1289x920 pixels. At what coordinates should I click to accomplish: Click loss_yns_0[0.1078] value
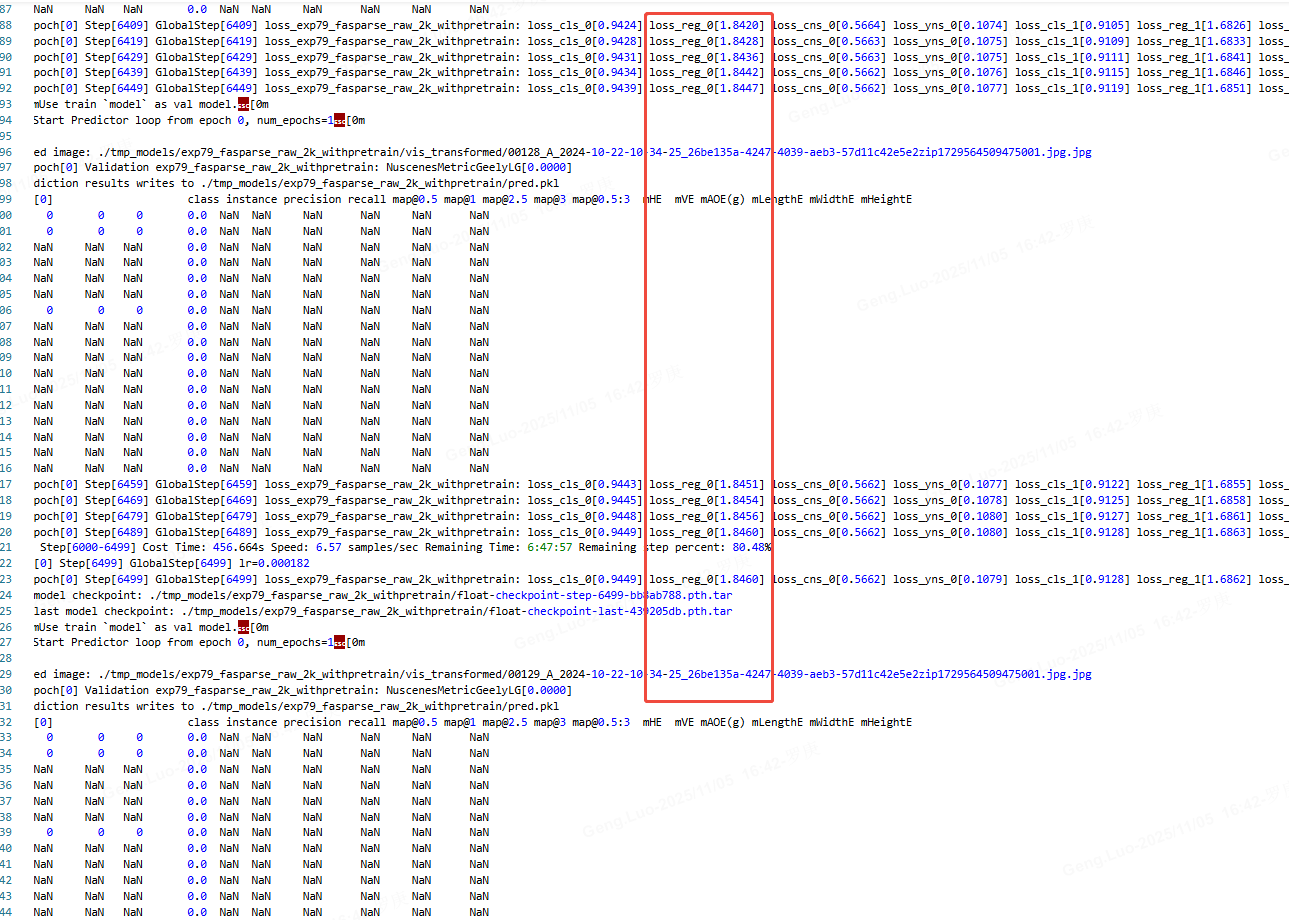coord(951,500)
